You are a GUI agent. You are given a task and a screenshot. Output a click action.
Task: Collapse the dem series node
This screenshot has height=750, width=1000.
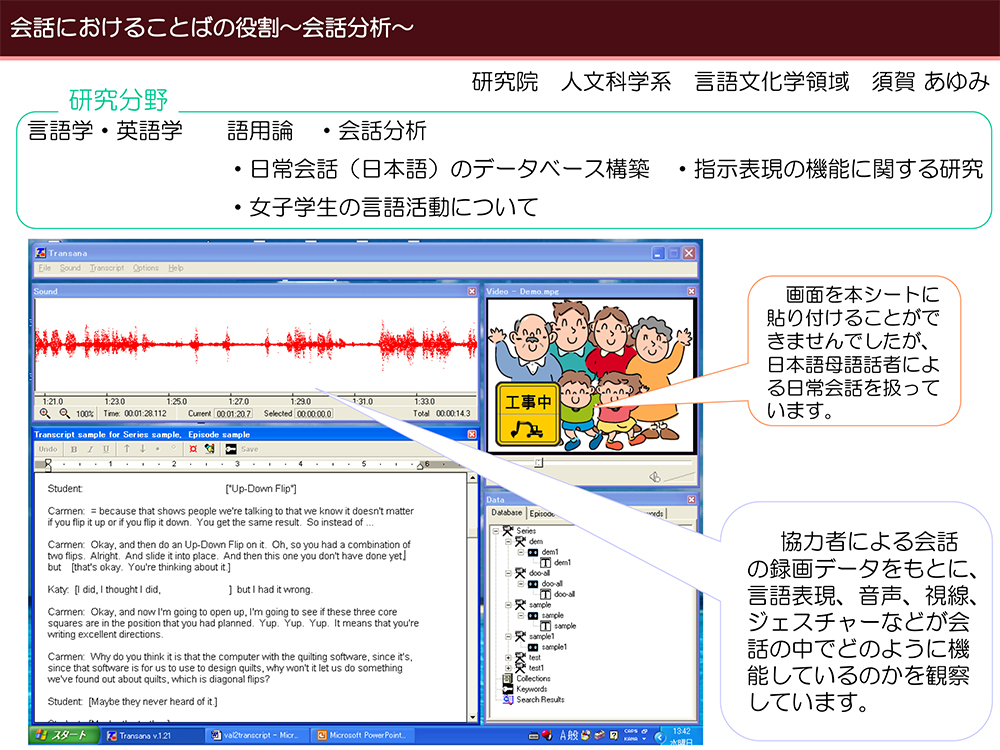pos(508,541)
